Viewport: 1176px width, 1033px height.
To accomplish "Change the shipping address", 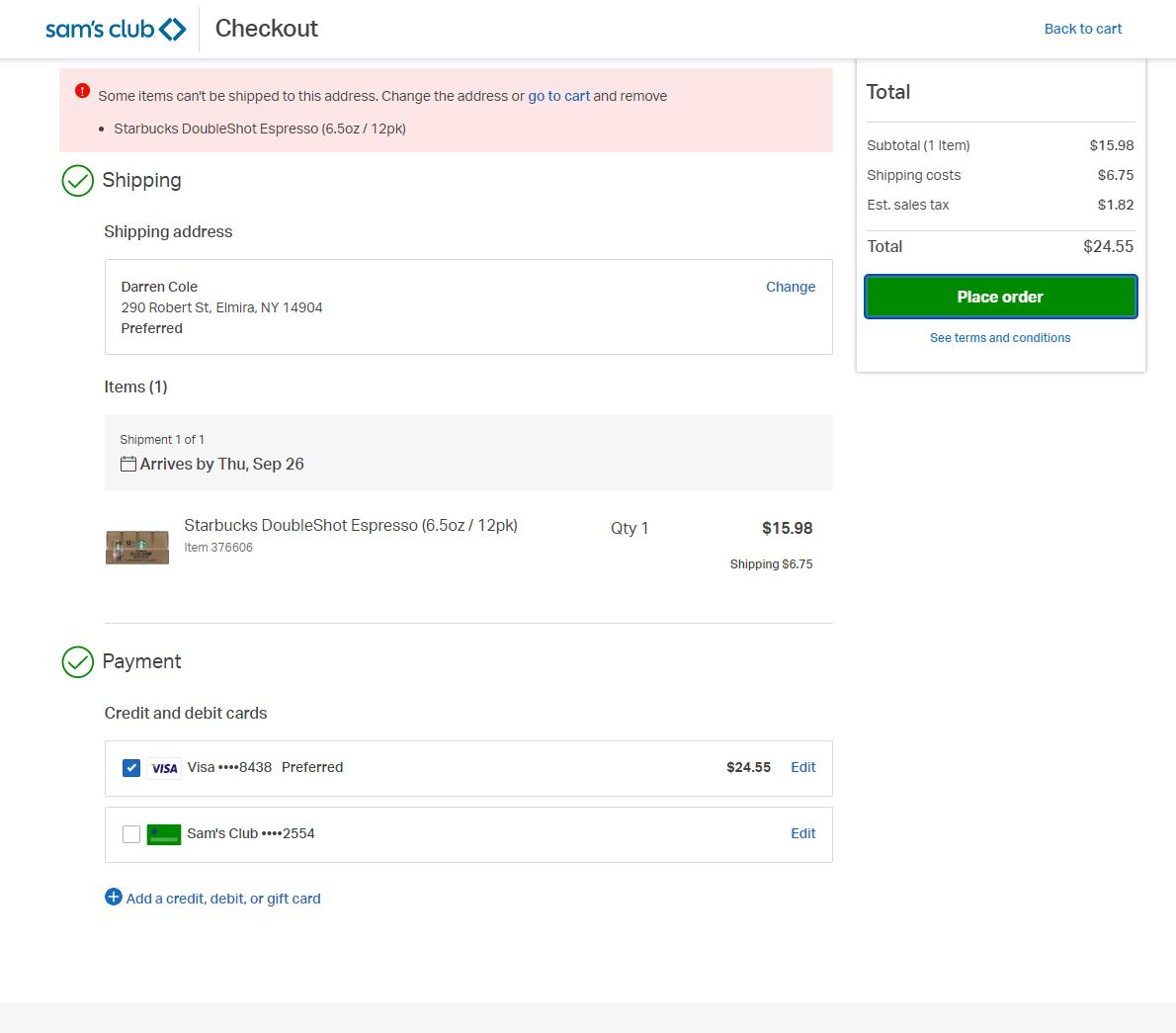I will 790,287.
